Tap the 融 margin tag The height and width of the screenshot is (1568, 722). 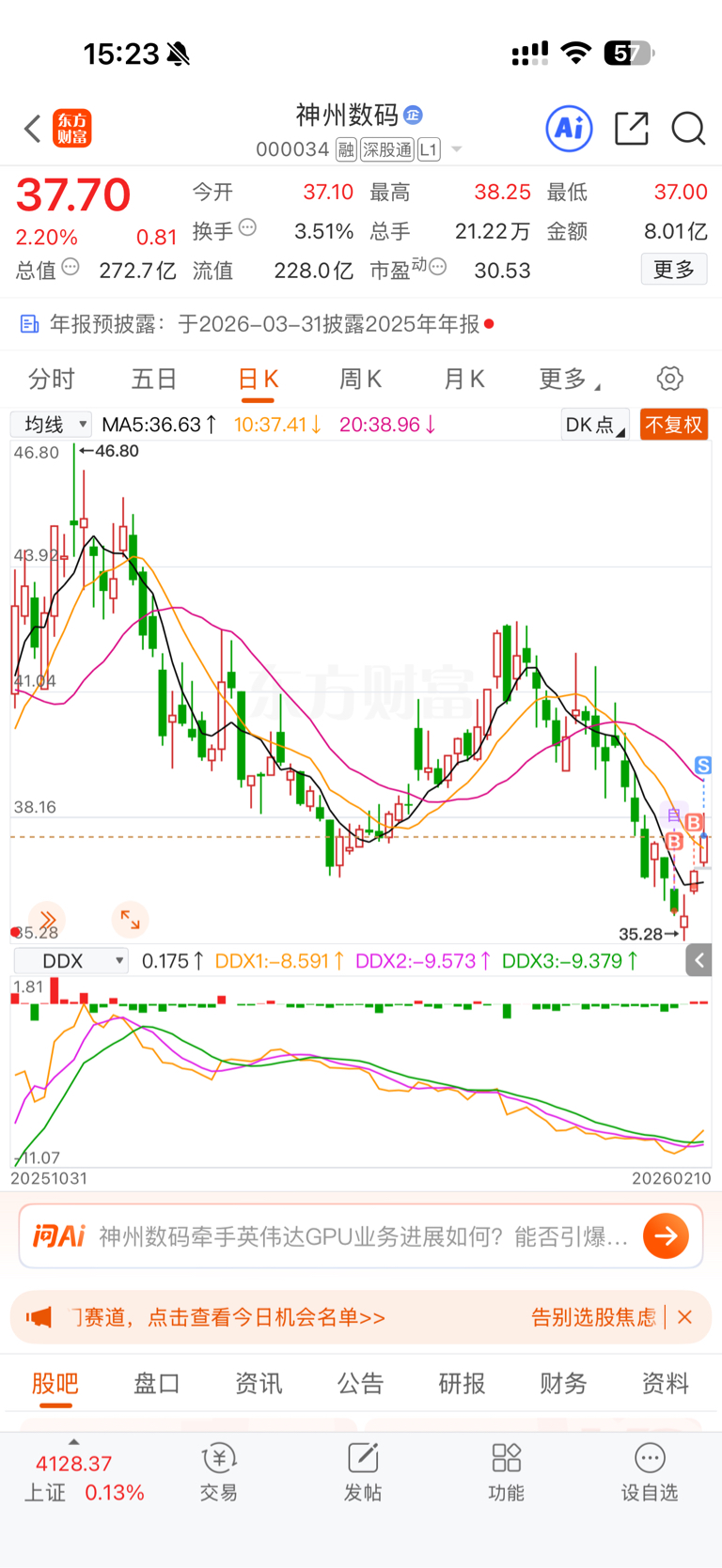(346, 149)
